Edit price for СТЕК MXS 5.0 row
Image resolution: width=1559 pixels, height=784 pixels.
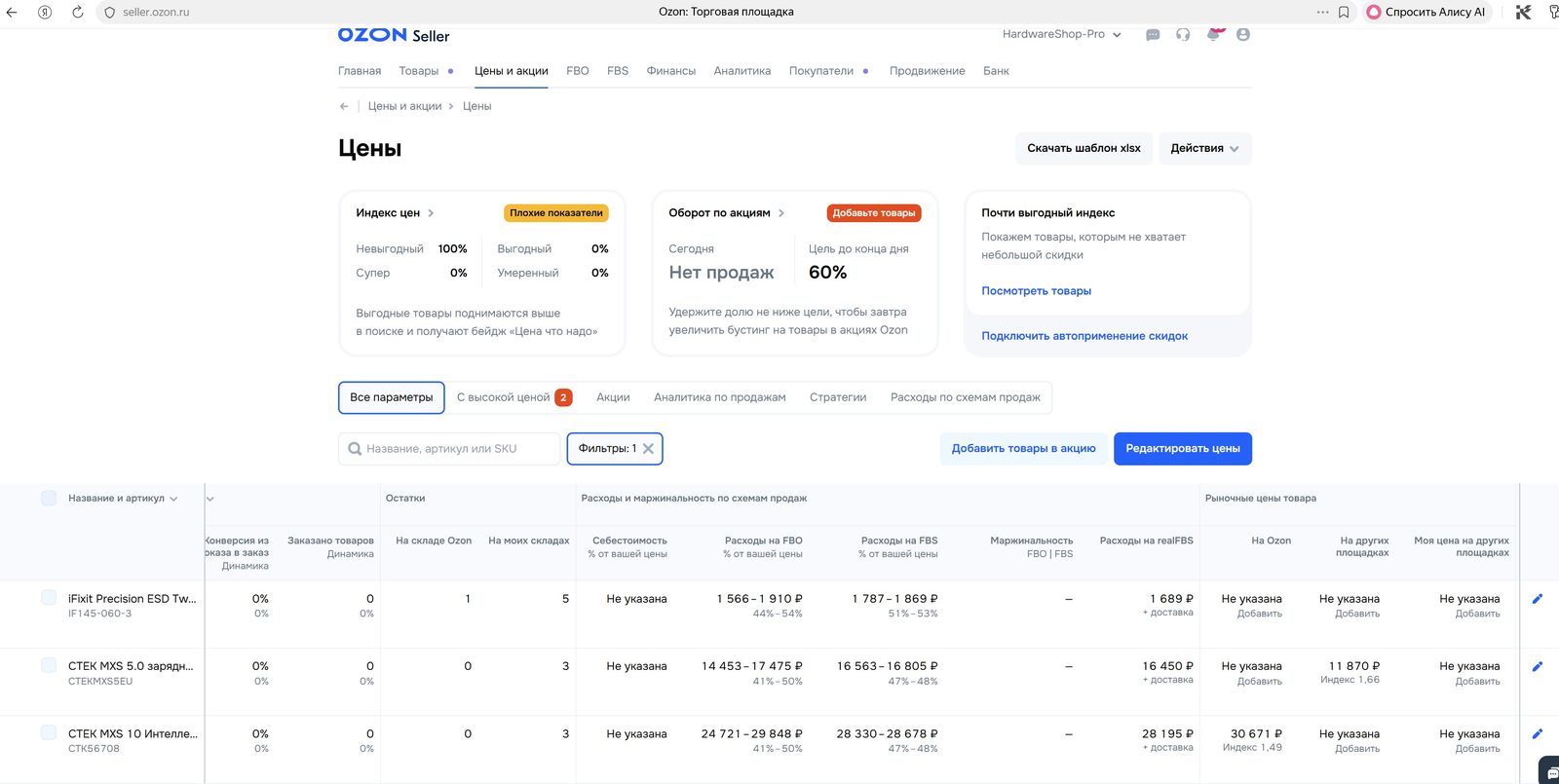click(1538, 666)
